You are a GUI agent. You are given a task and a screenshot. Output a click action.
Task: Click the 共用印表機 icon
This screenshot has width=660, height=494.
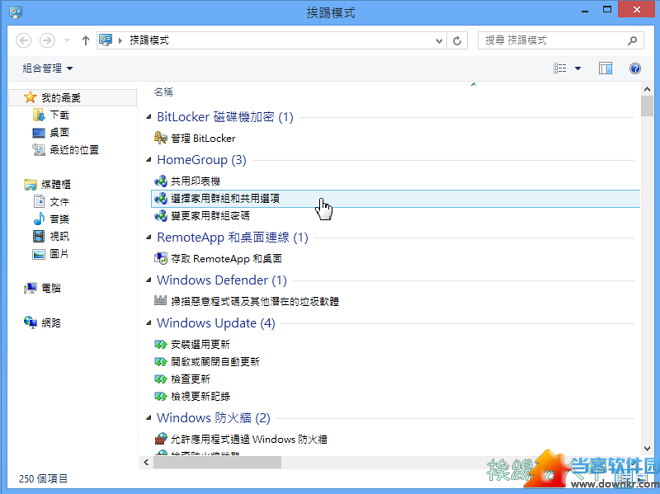pos(160,181)
